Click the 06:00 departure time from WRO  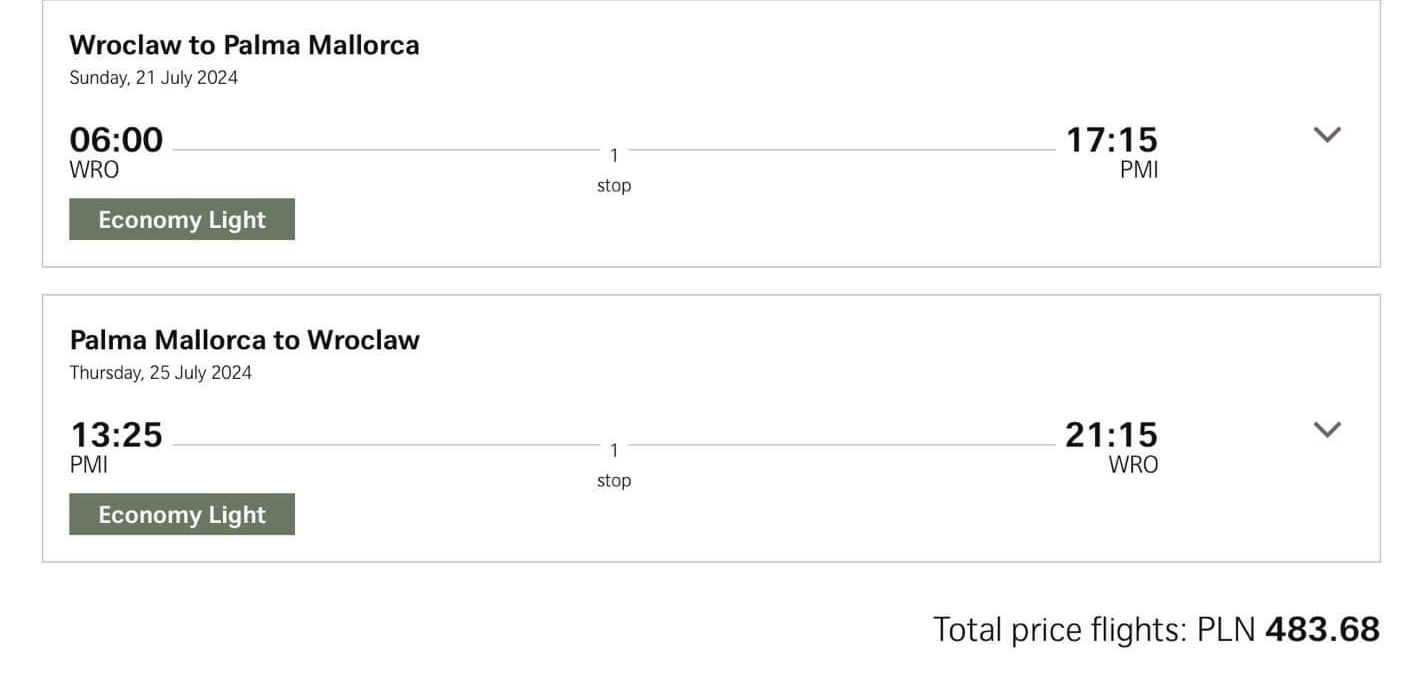(x=116, y=139)
